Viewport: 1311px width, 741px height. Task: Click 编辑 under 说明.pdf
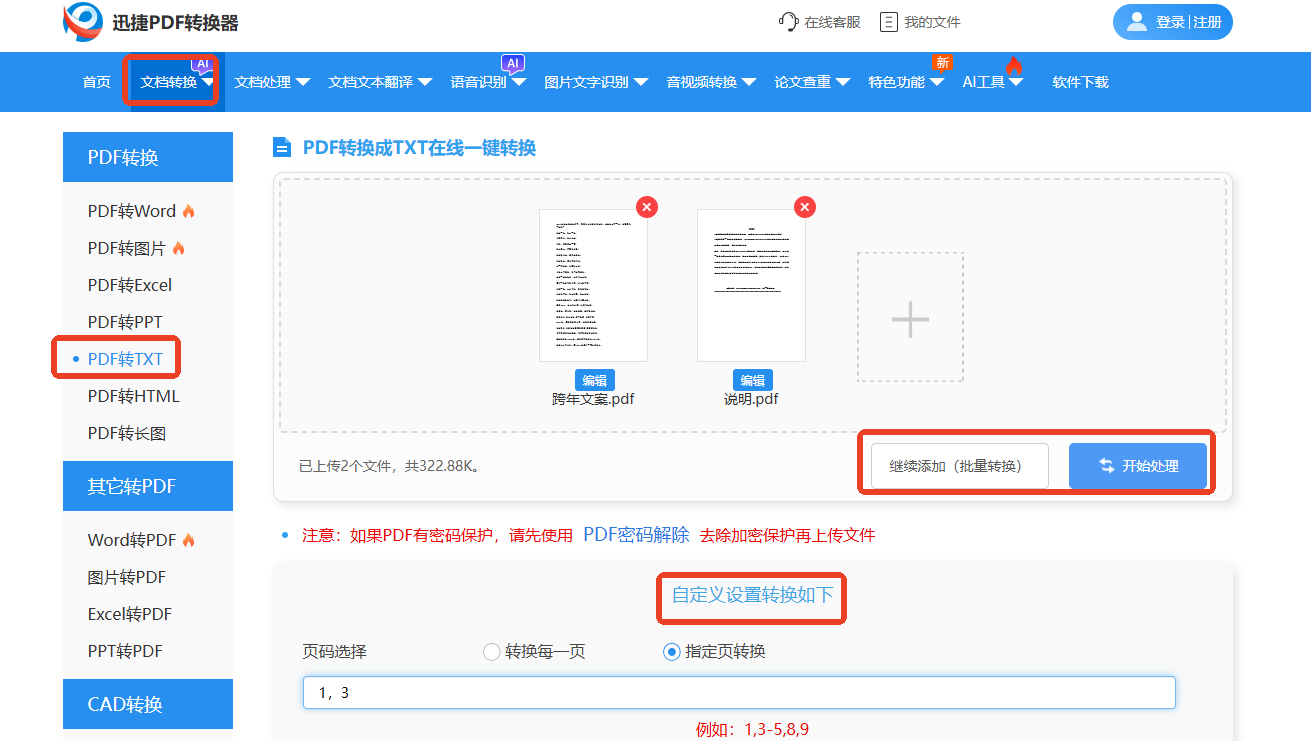[x=752, y=380]
